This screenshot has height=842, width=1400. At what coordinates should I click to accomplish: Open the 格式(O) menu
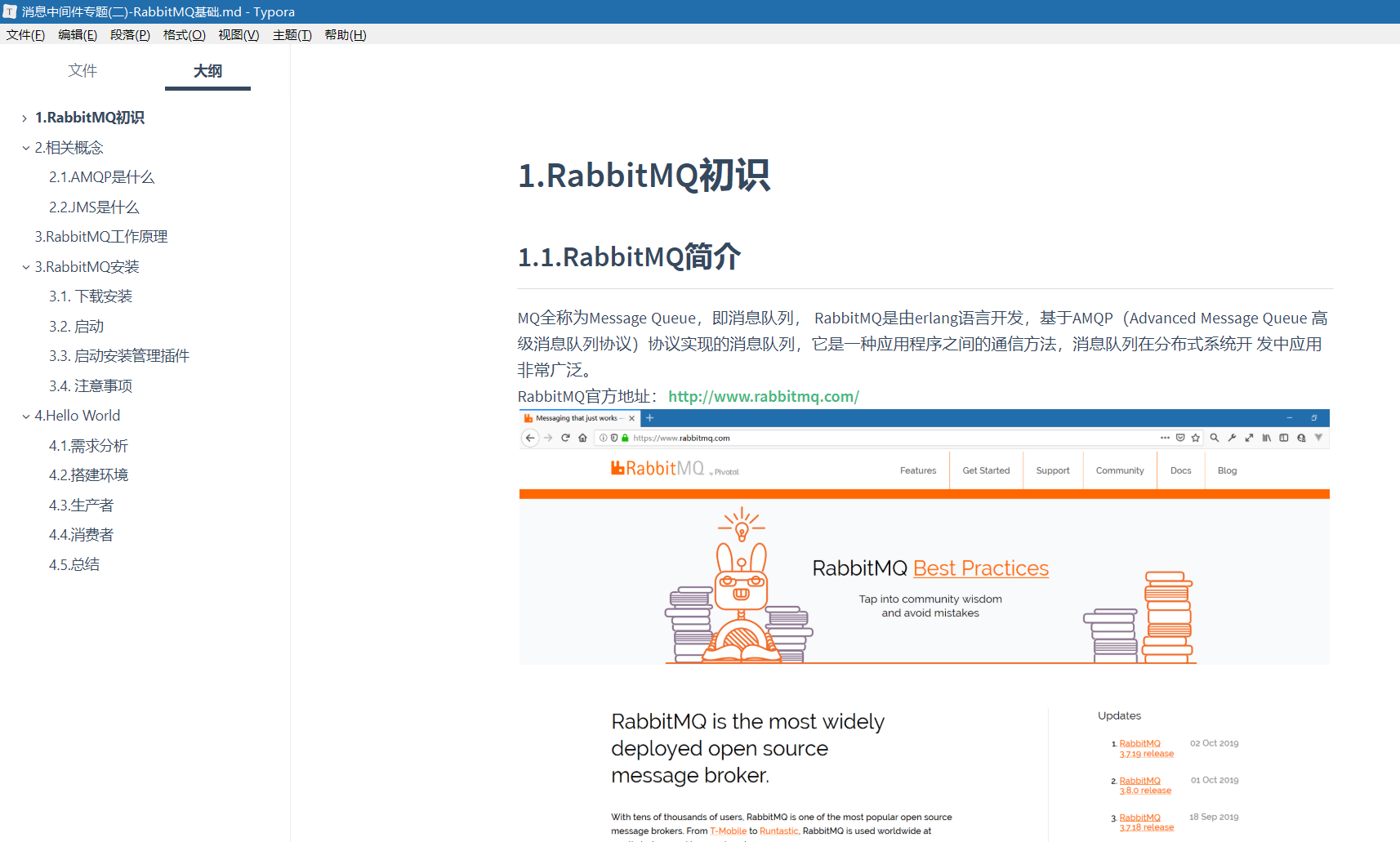click(184, 35)
